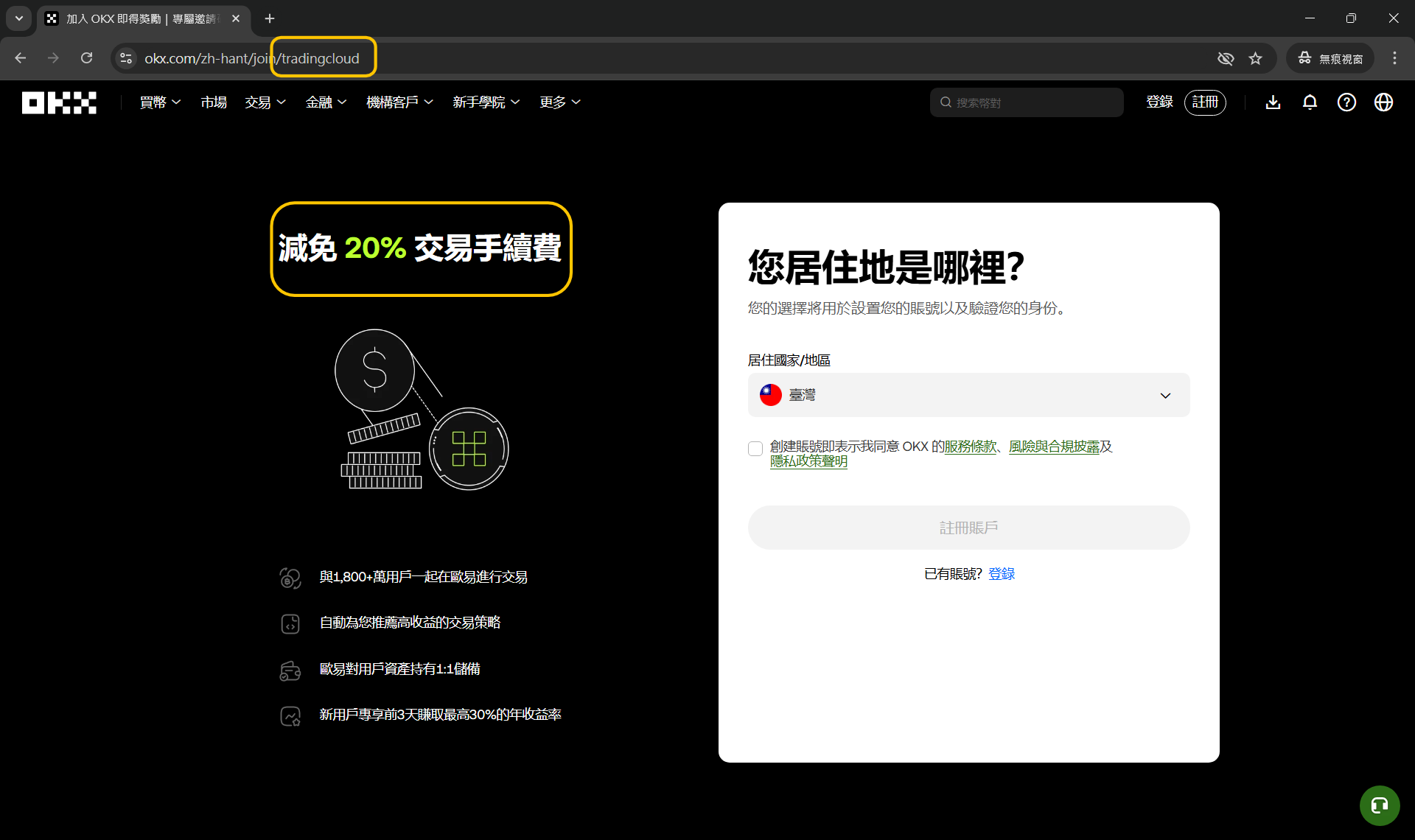Open the language globe icon

pos(1383,102)
